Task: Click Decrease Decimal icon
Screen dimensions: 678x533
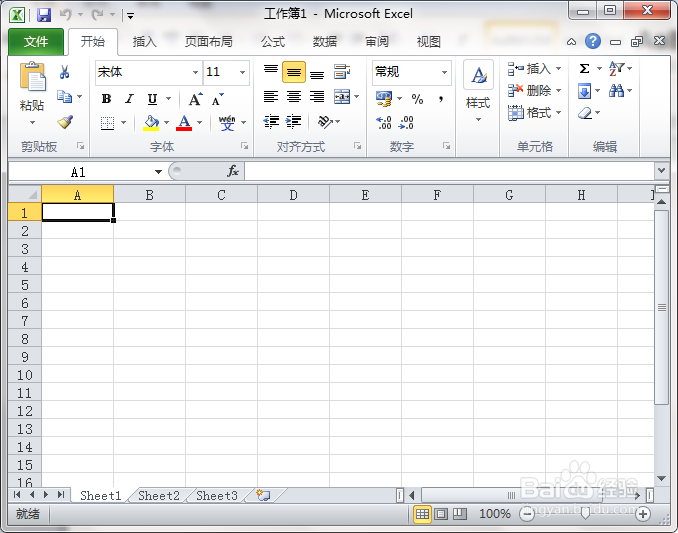Action: tap(406, 123)
